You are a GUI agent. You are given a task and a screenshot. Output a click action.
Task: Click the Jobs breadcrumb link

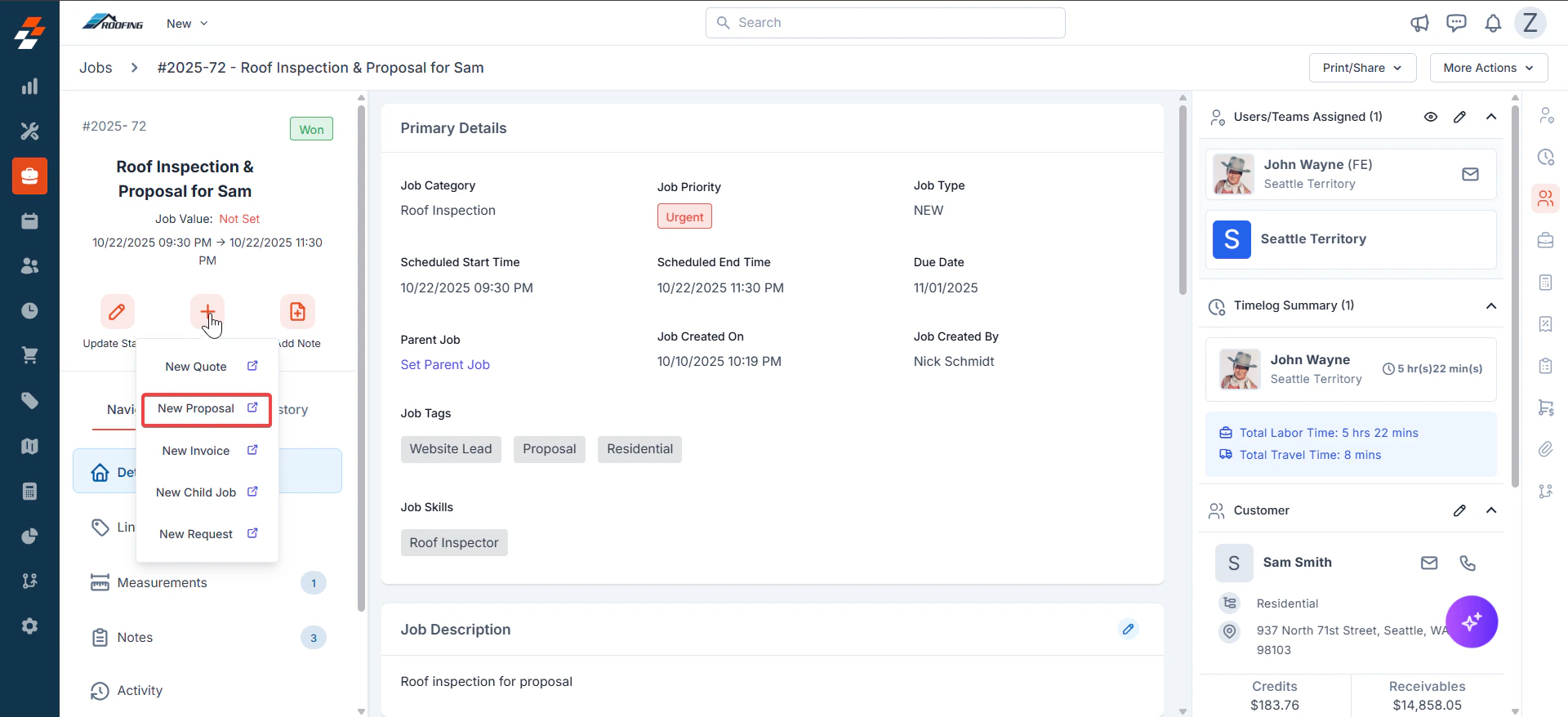[x=96, y=68]
